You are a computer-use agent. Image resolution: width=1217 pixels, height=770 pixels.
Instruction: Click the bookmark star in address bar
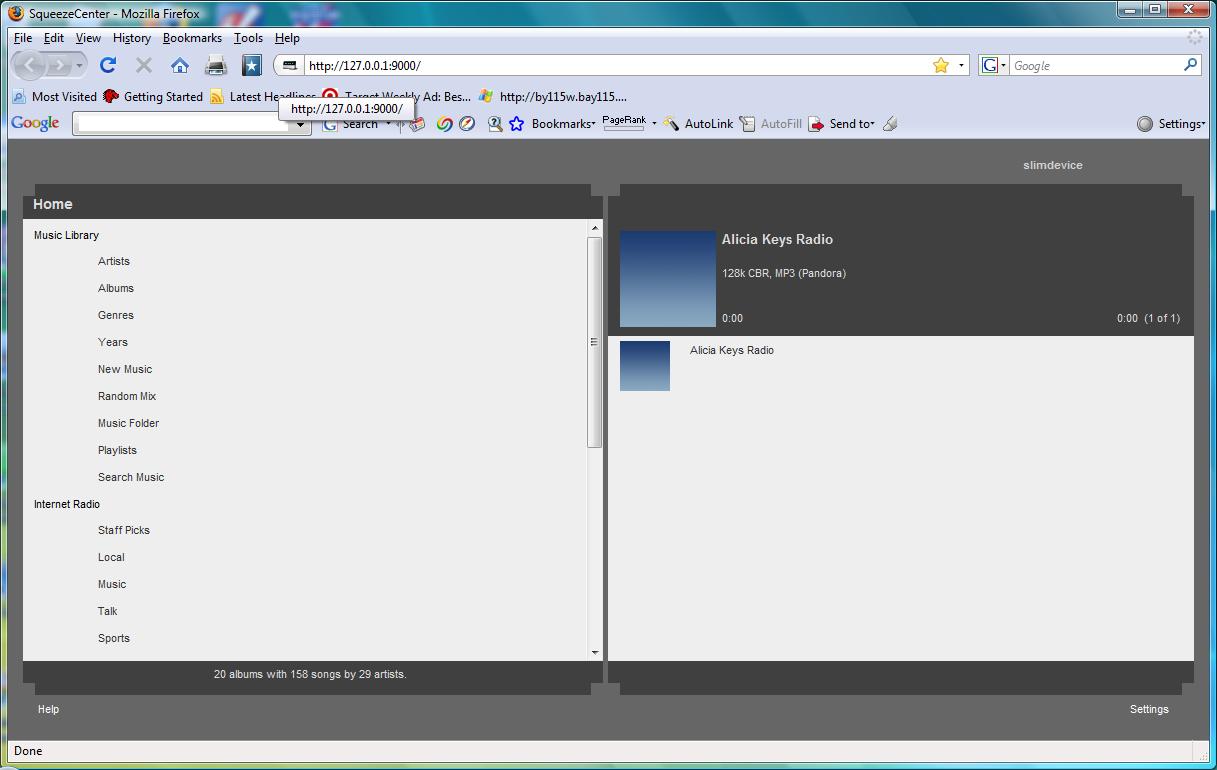pos(940,65)
